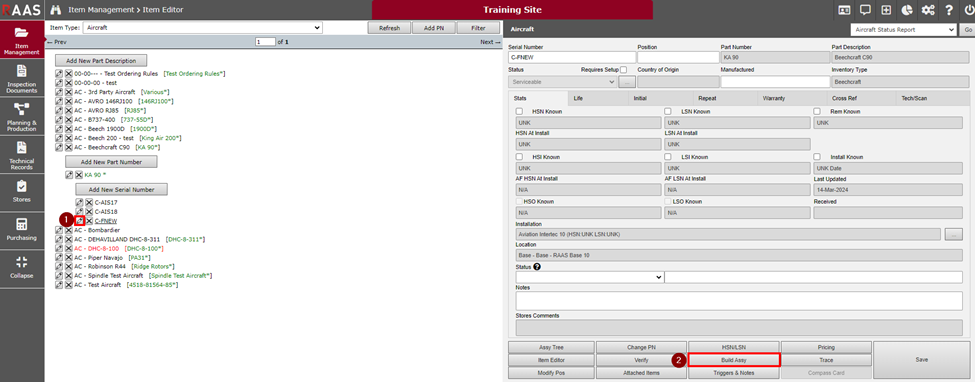Click the binoculars search icon
The height and width of the screenshot is (382, 975).
(55, 10)
